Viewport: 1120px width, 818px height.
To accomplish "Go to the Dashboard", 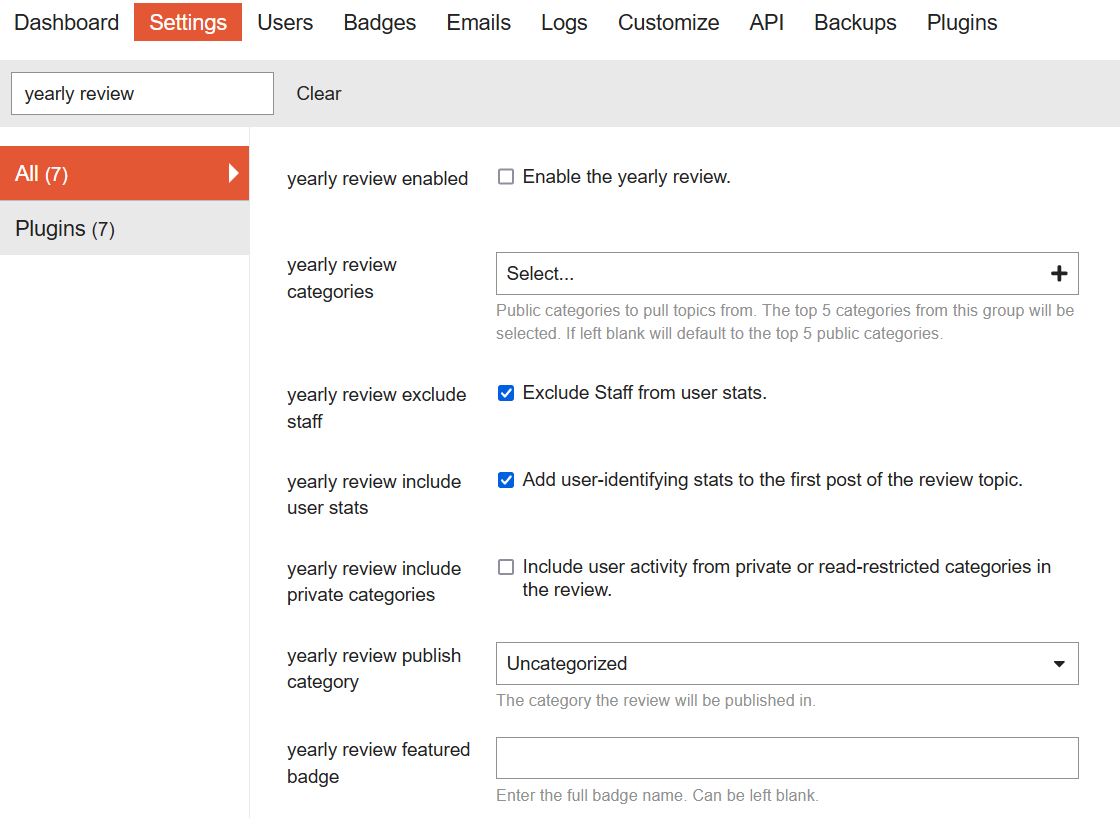I will [x=66, y=22].
